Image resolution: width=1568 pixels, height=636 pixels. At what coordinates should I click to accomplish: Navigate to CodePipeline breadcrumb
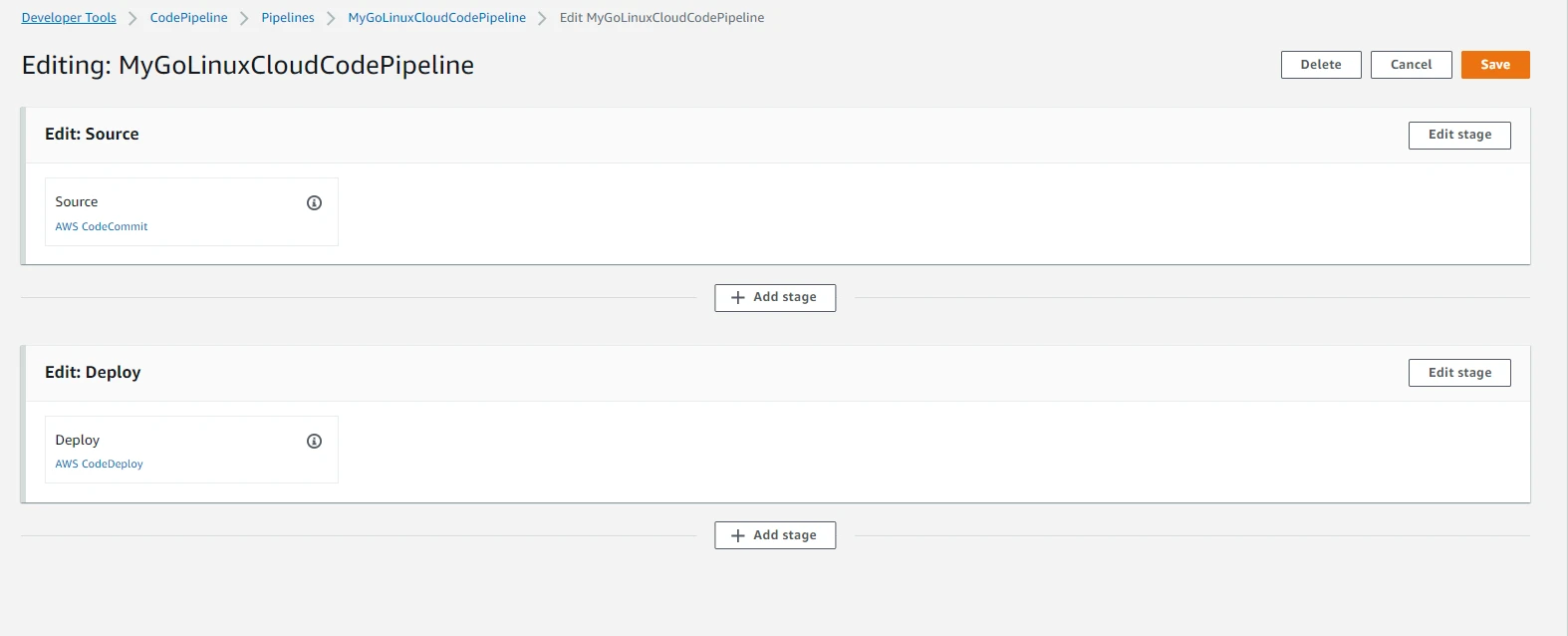pyautogui.click(x=188, y=18)
